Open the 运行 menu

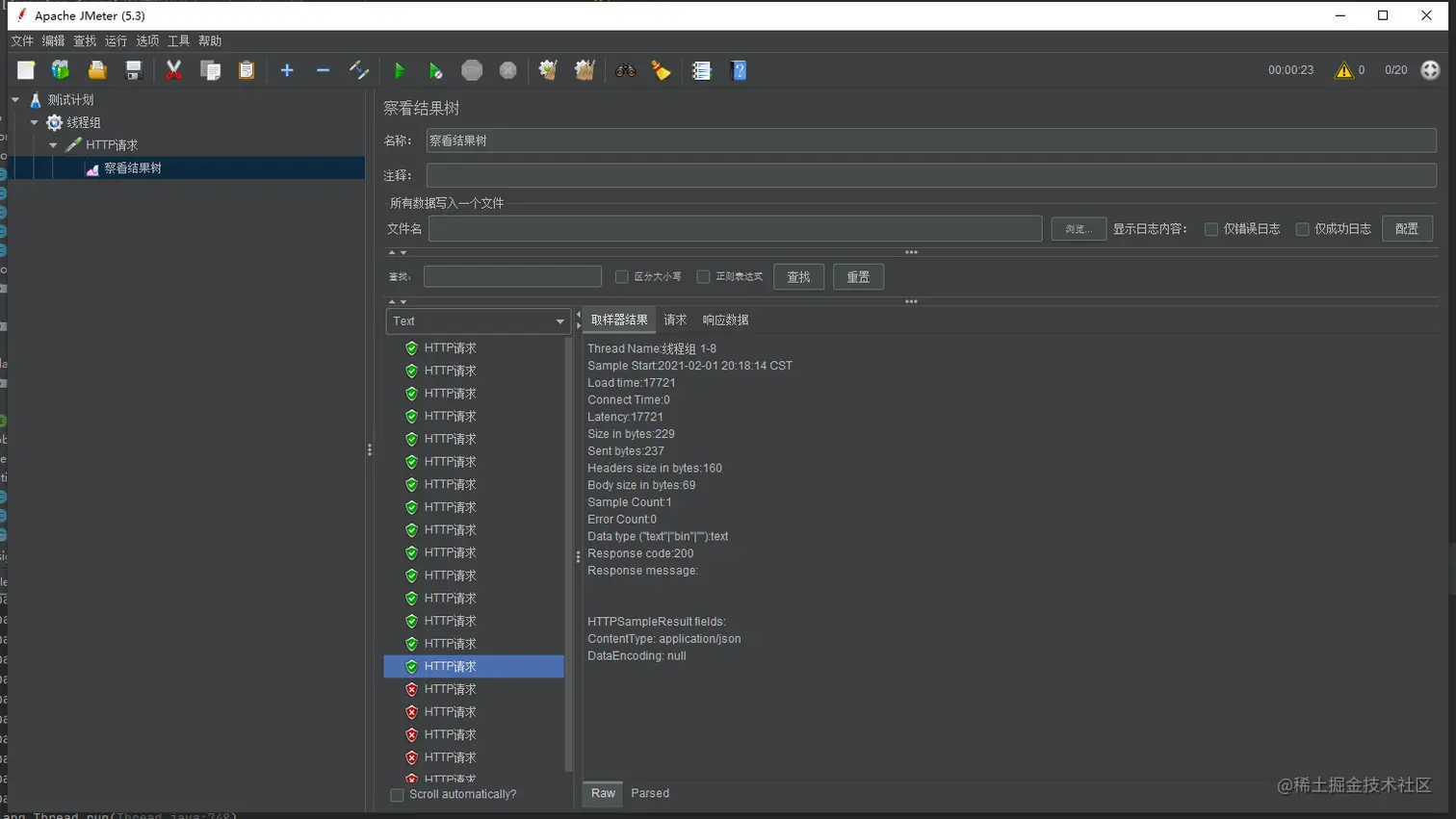tap(116, 41)
